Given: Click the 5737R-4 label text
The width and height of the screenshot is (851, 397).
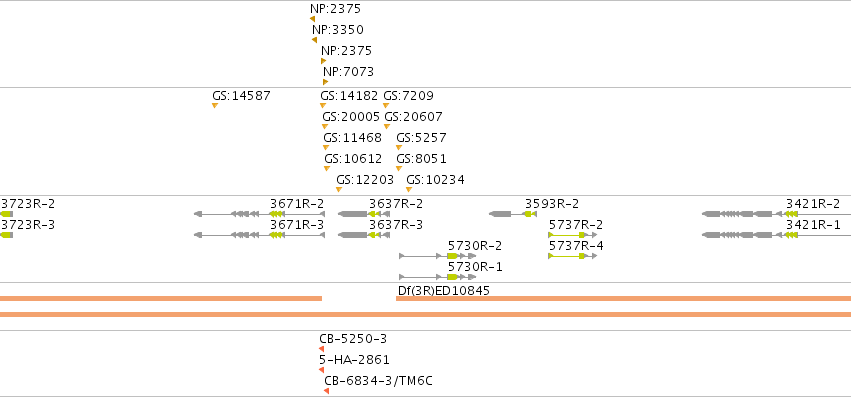Looking at the screenshot, I should tap(576, 246).
